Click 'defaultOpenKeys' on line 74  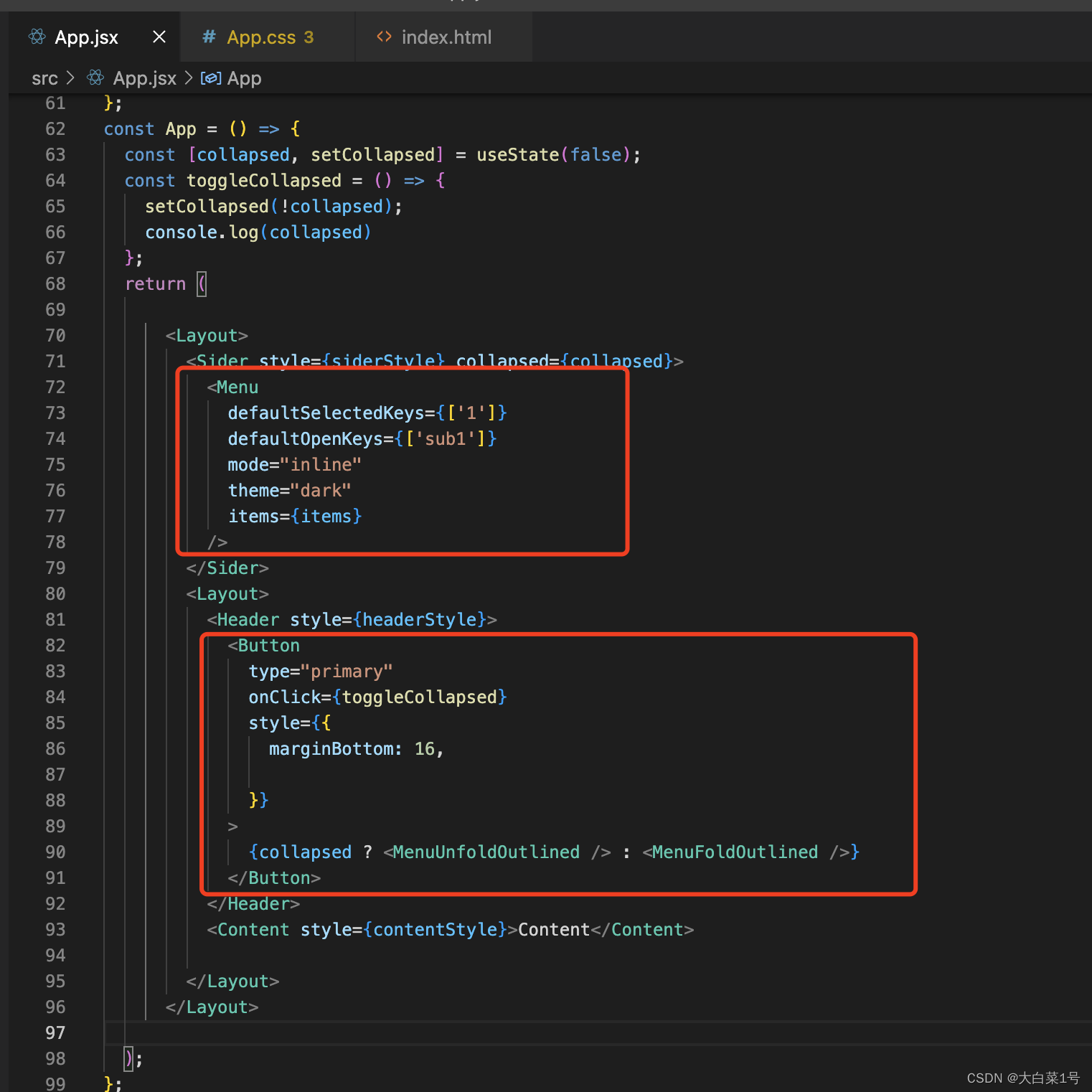[306, 439]
